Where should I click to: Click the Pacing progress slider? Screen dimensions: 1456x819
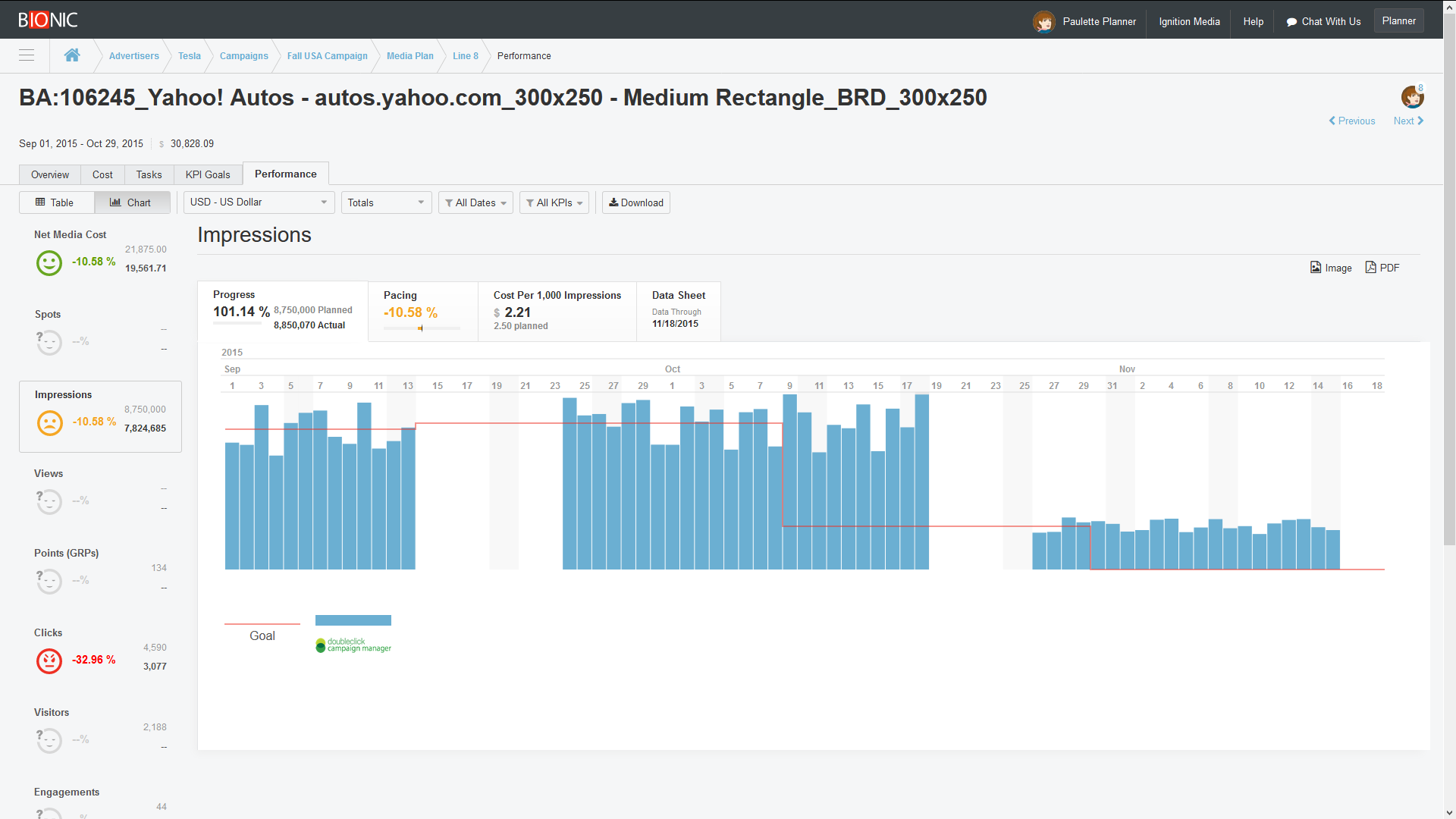(422, 328)
